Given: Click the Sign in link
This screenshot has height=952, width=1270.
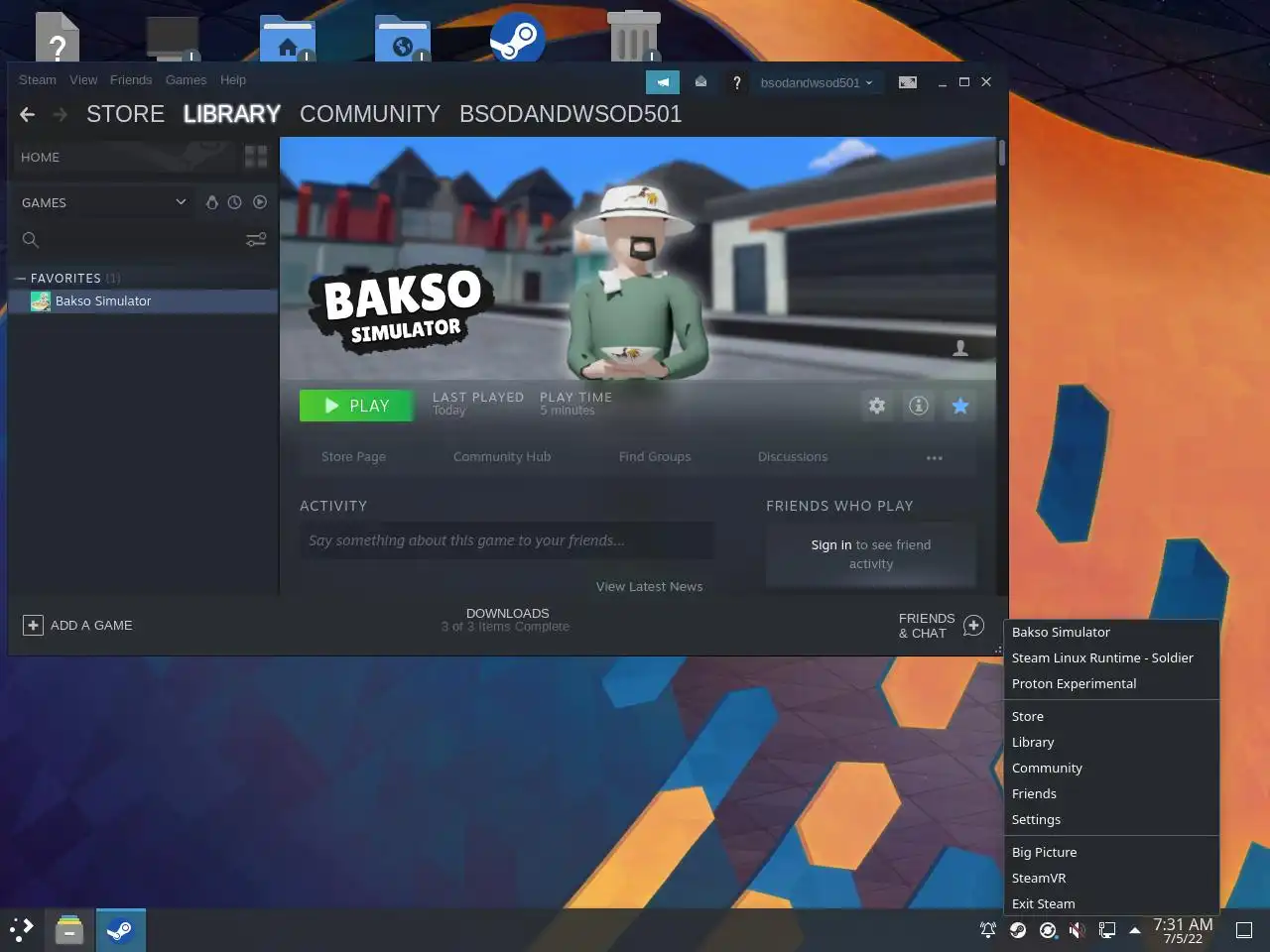Looking at the screenshot, I should coord(831,545).
